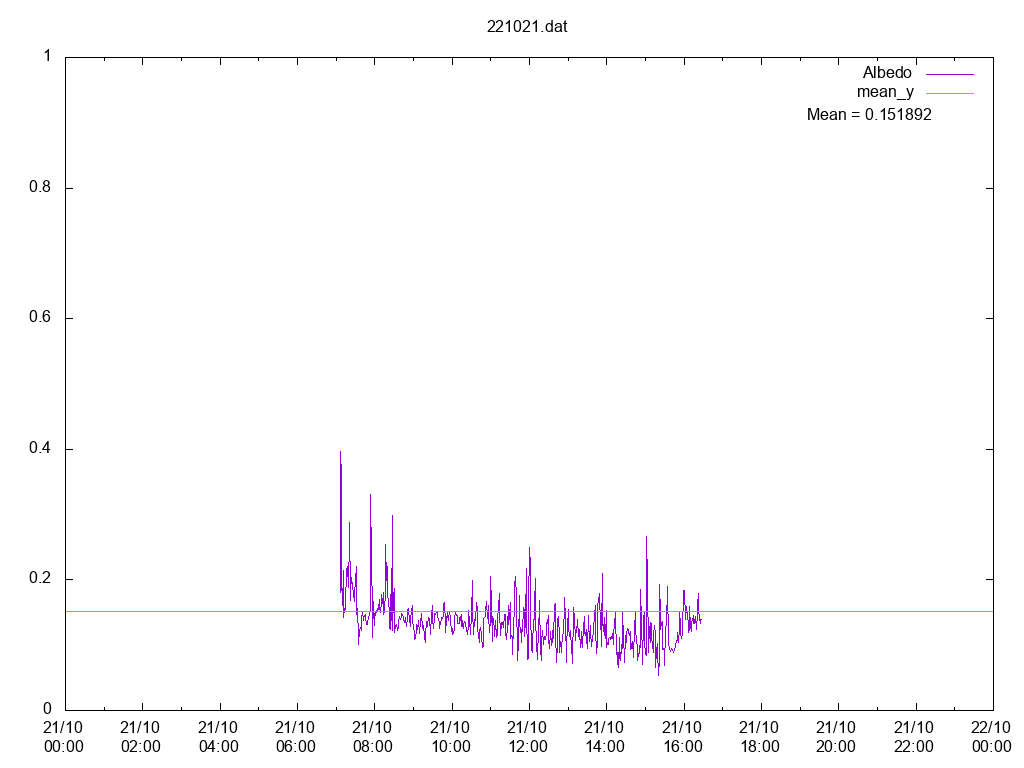Click x-axis label 21/10 16:00
1024x768 pixels.
[x=682, y=737]
